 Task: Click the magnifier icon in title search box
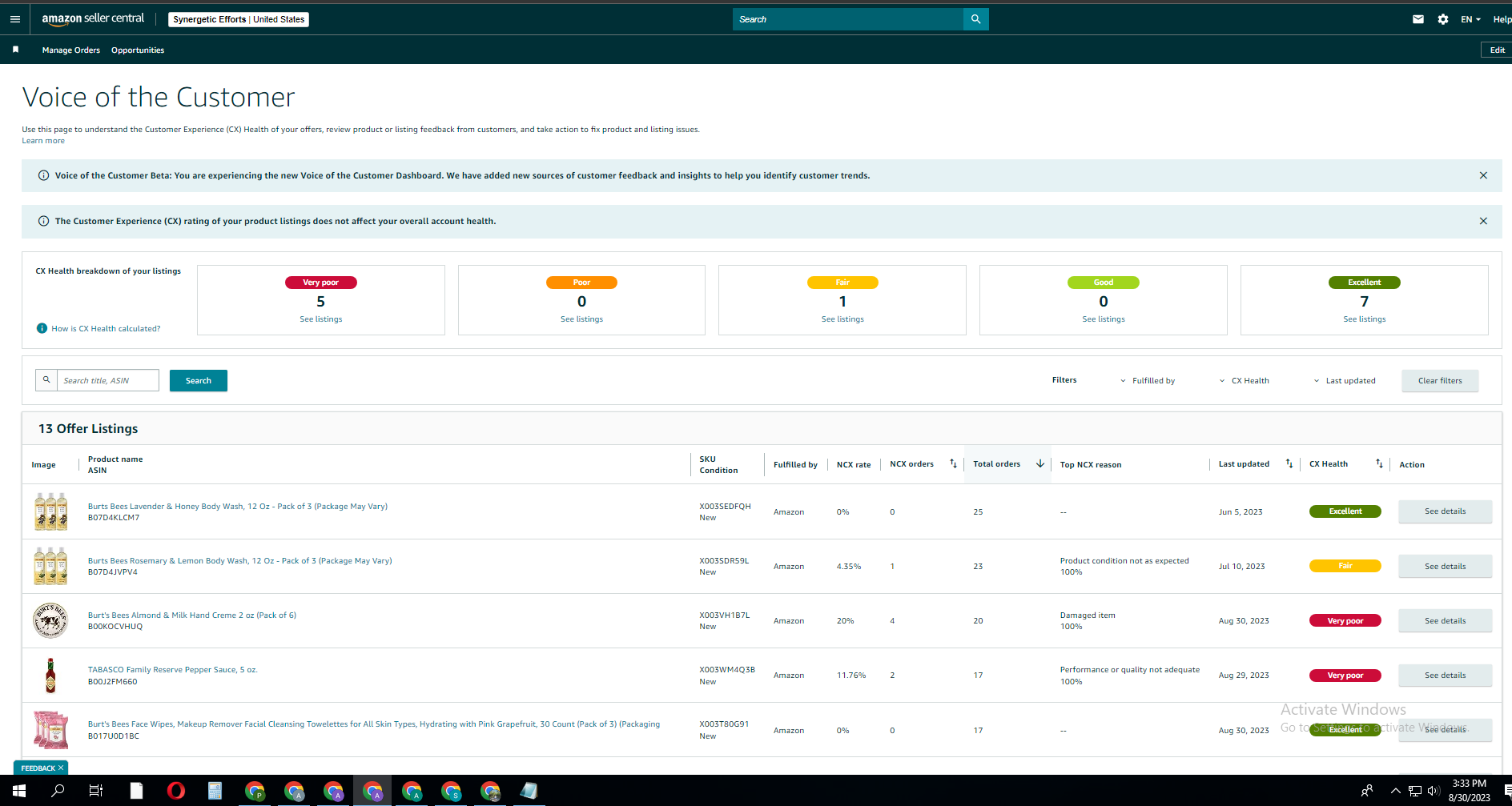pyautogui.click(x=46, y=380)
